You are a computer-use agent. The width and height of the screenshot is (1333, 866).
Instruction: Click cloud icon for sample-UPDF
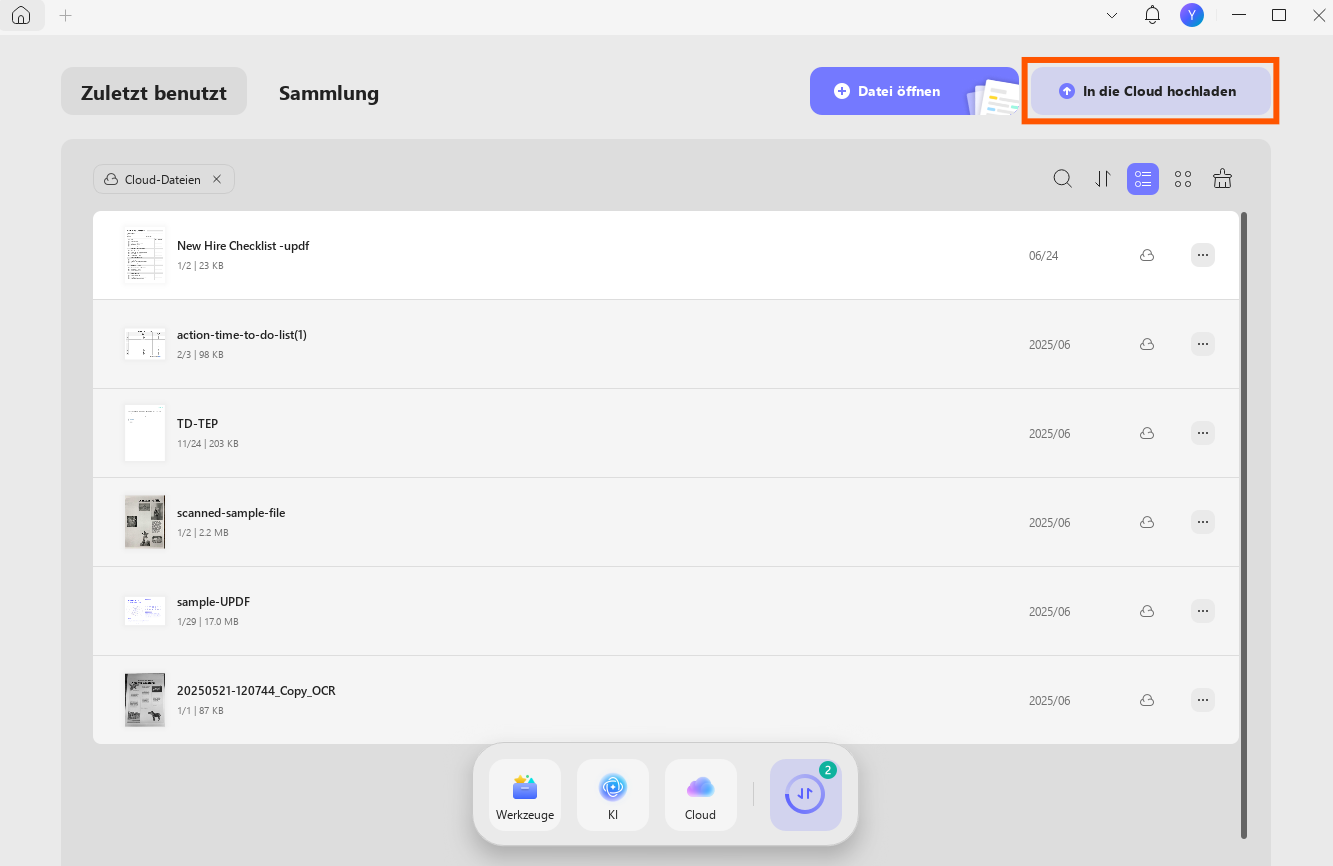(1147, 611)
